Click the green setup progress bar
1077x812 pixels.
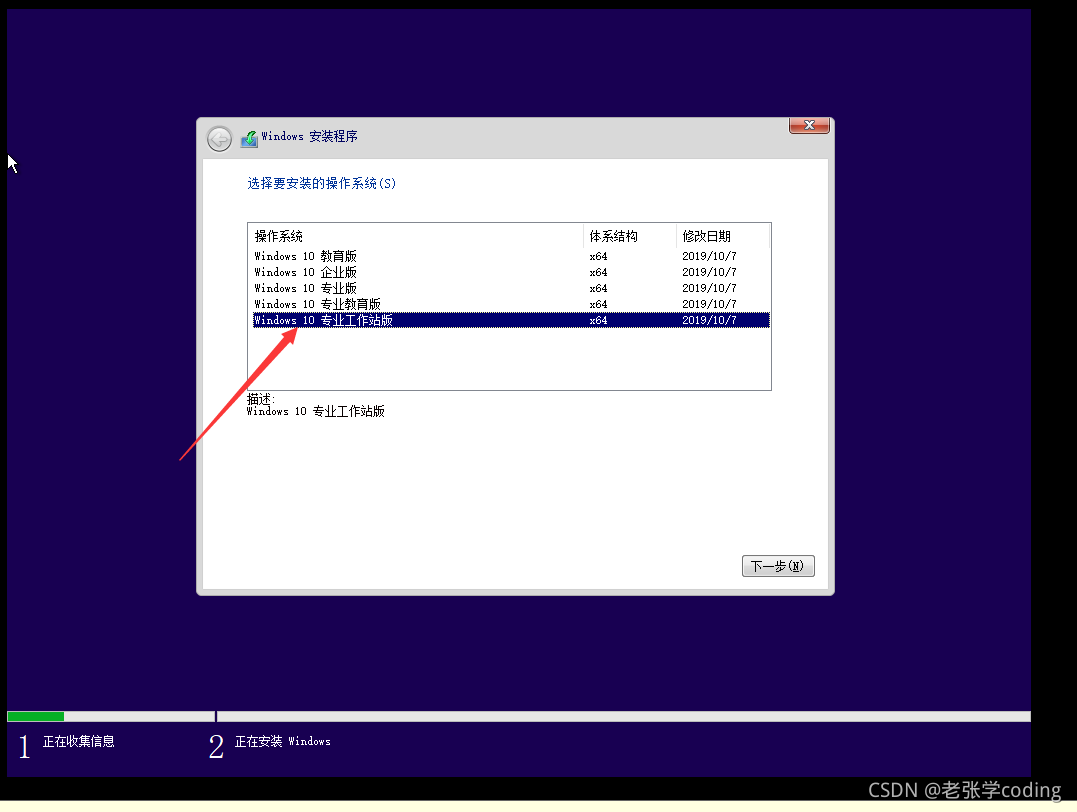coord(36,717)
